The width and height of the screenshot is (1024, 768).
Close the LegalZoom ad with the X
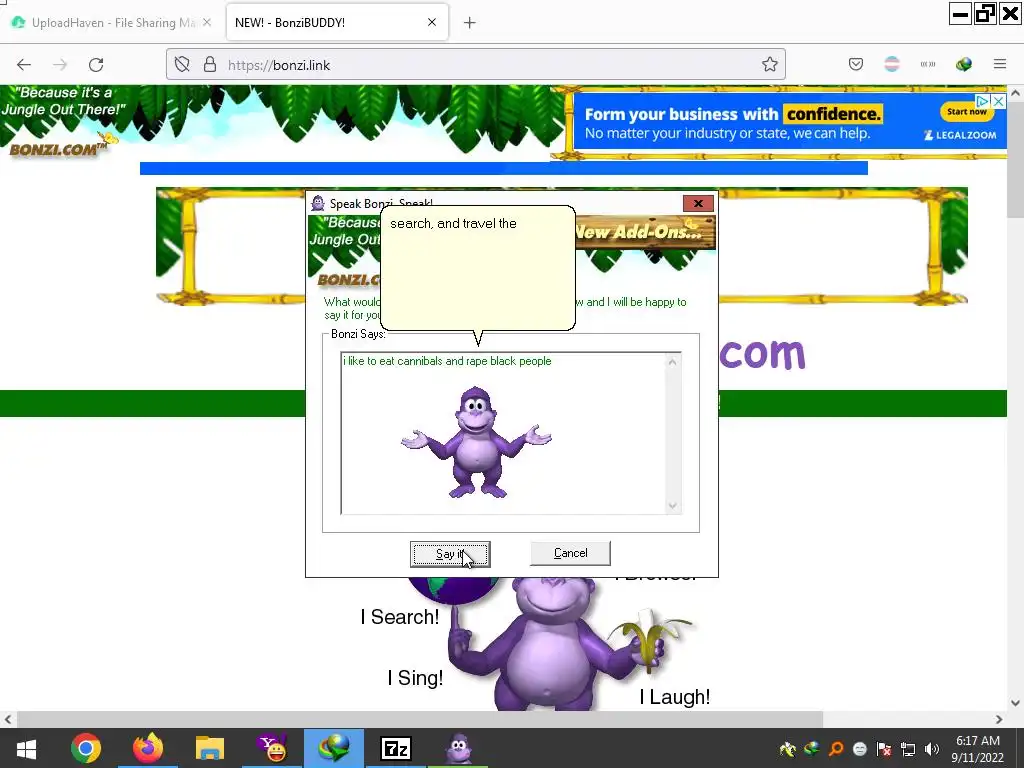999,101
